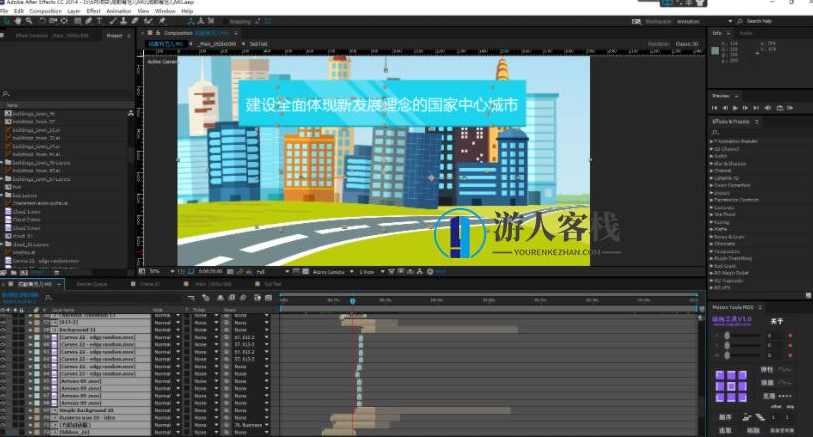813x437 pixels.
Task: Select the Puppet Pin tool
Action: [x=162, y=21]
